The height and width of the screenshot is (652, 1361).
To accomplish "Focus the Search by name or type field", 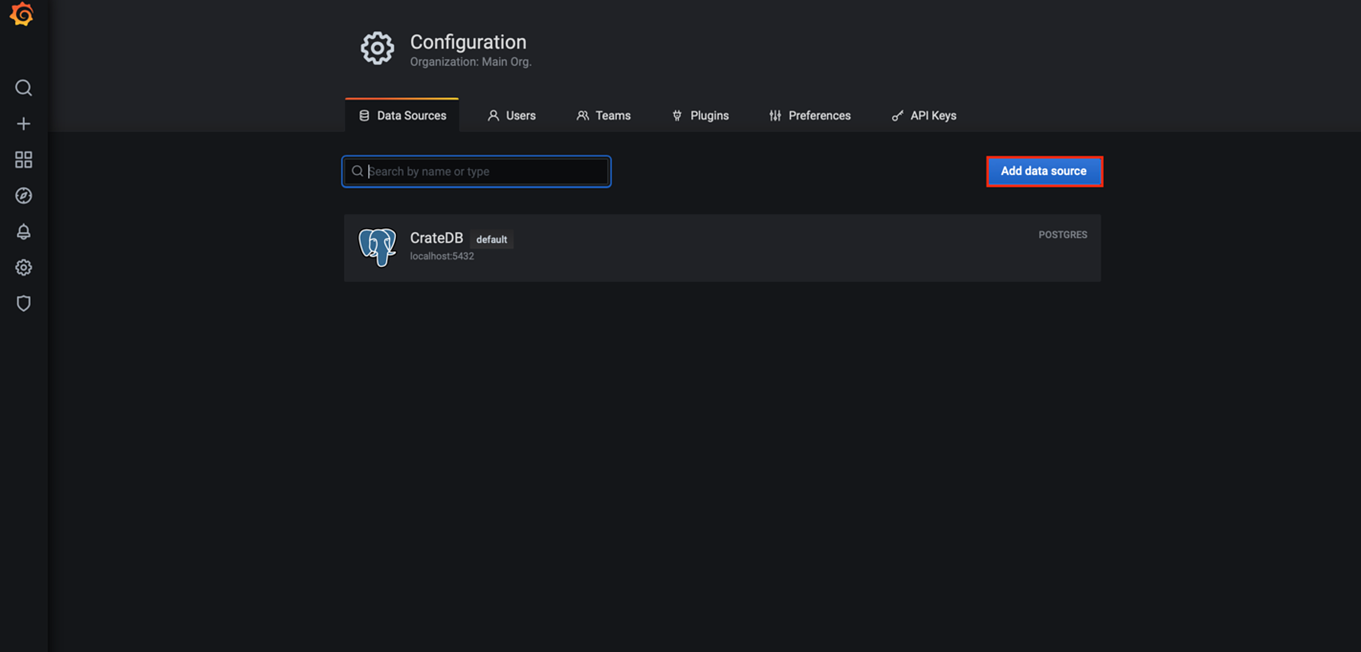I will point(476,171).
